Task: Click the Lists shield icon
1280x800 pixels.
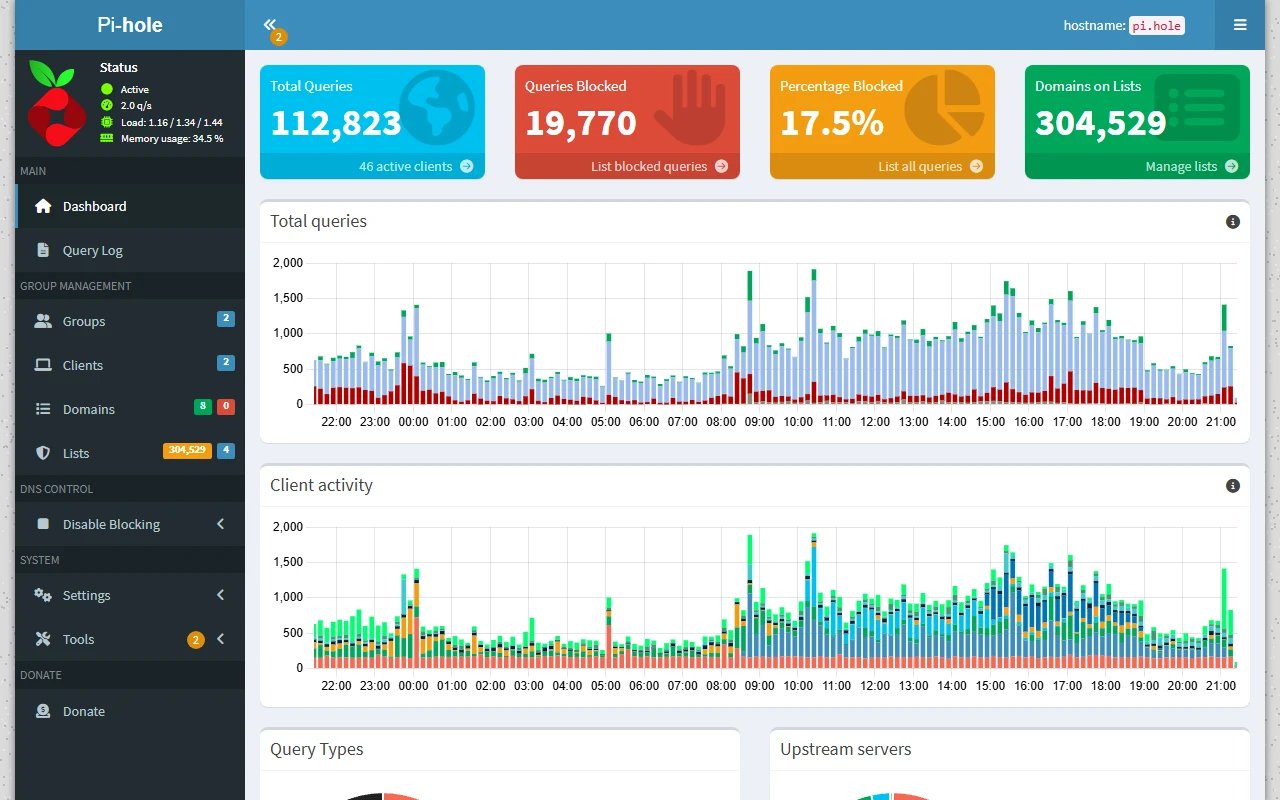Action: coord(43,453)
